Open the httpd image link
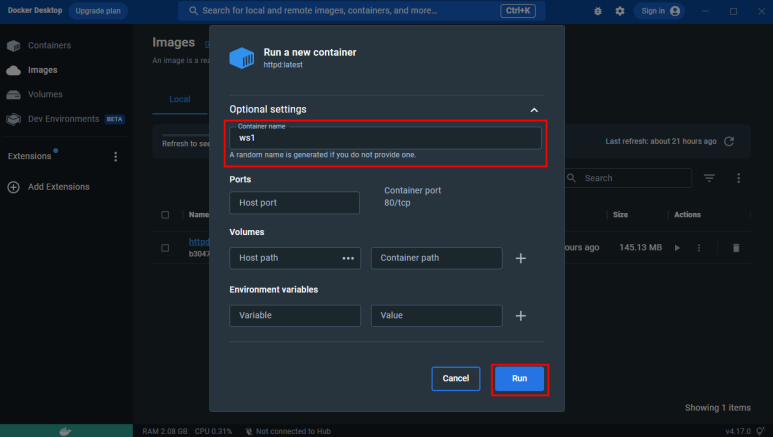The height and width of the screenshot is (437, 773). click(x=199, y=242)
